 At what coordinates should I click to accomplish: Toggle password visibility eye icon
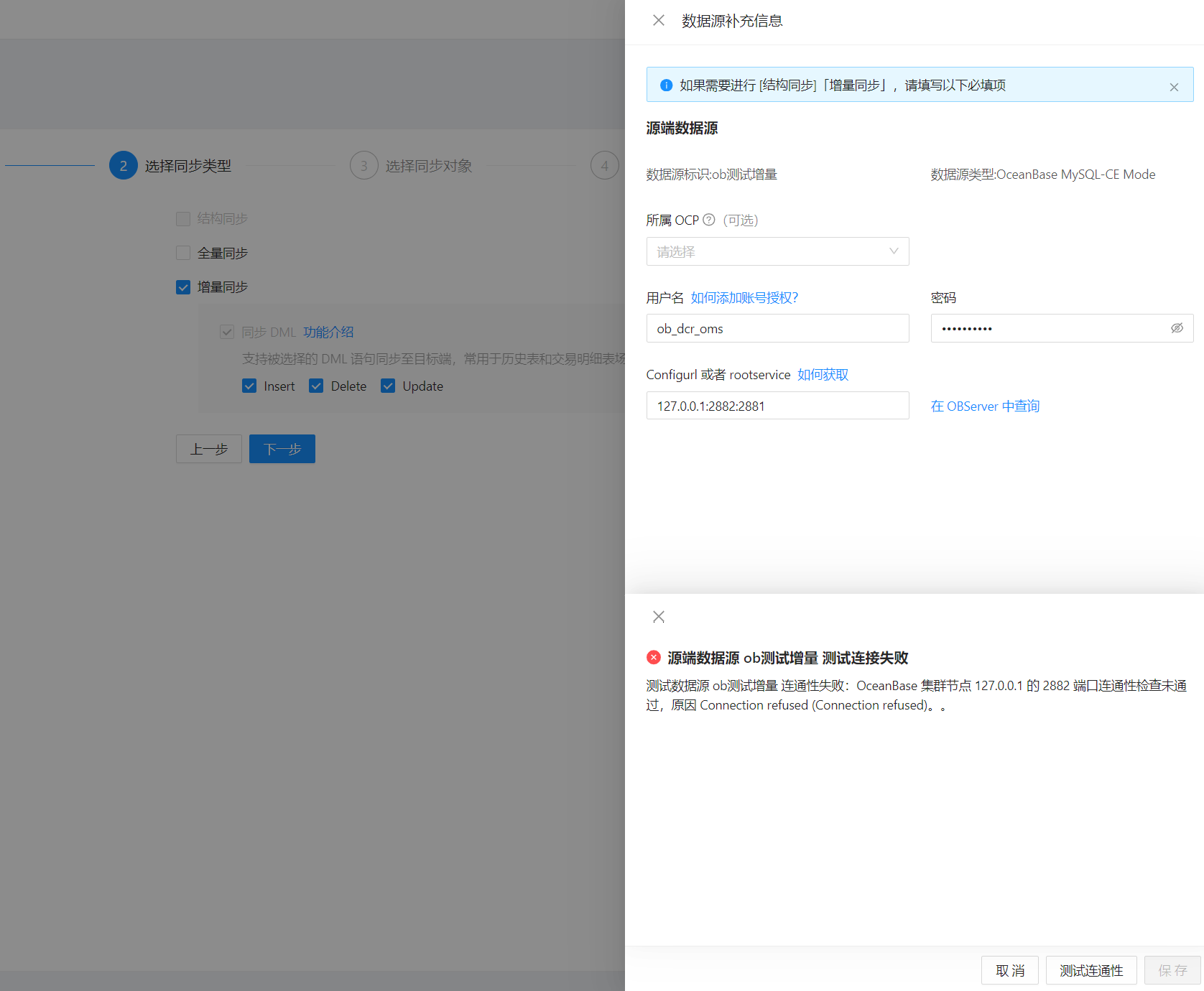[1177, 328]
